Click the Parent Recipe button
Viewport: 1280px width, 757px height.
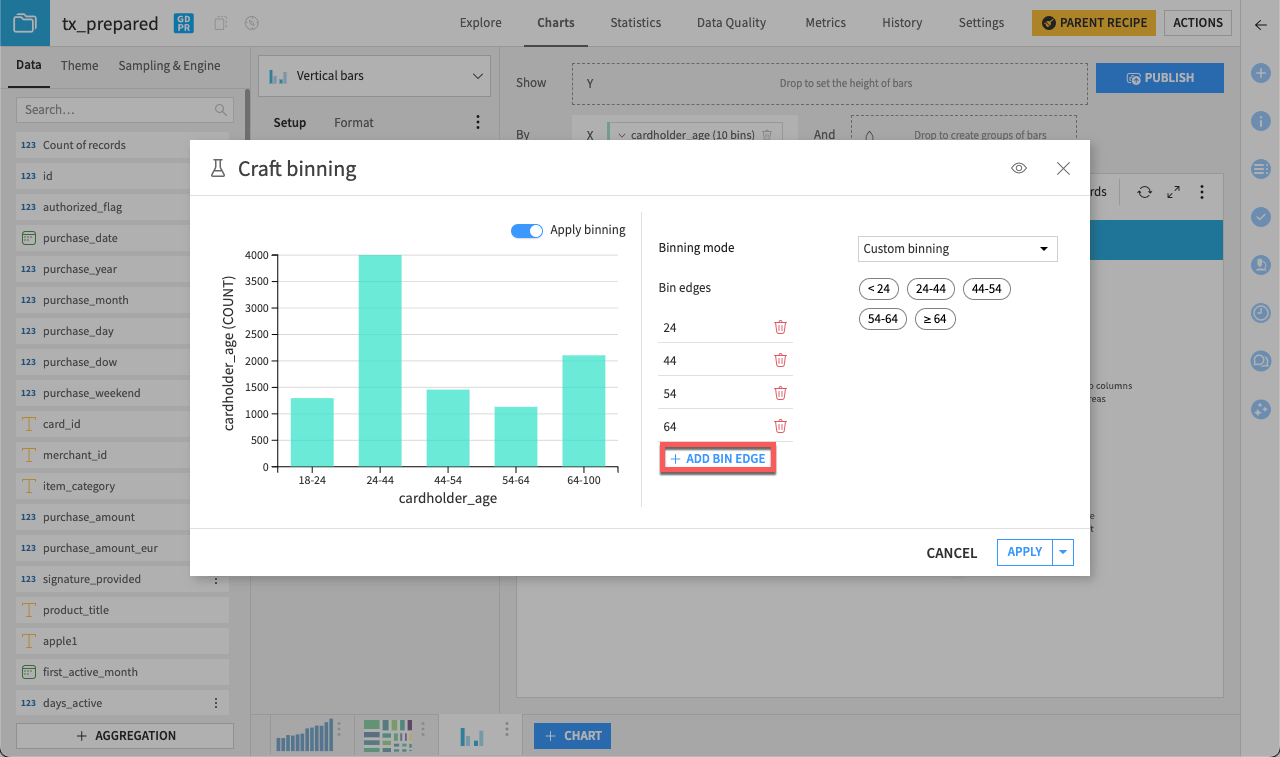click(x=1094, y=23)
